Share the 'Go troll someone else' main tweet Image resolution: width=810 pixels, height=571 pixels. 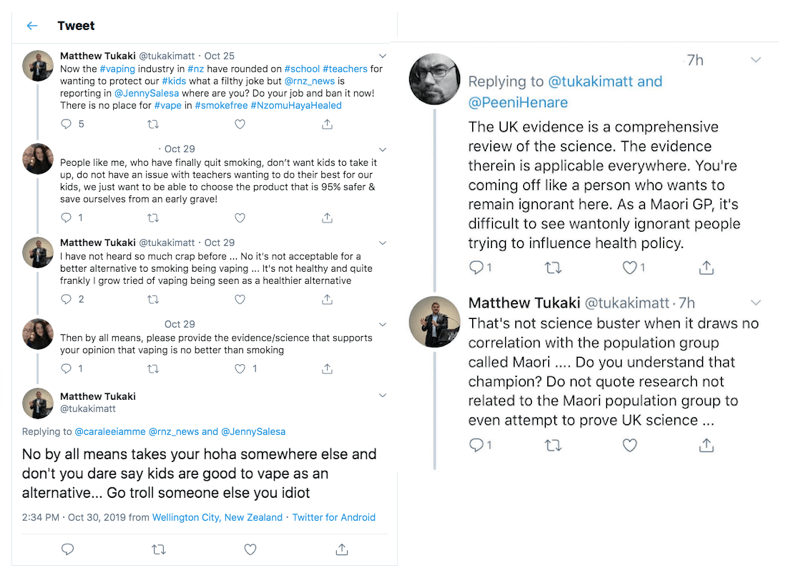coord(342,549)
